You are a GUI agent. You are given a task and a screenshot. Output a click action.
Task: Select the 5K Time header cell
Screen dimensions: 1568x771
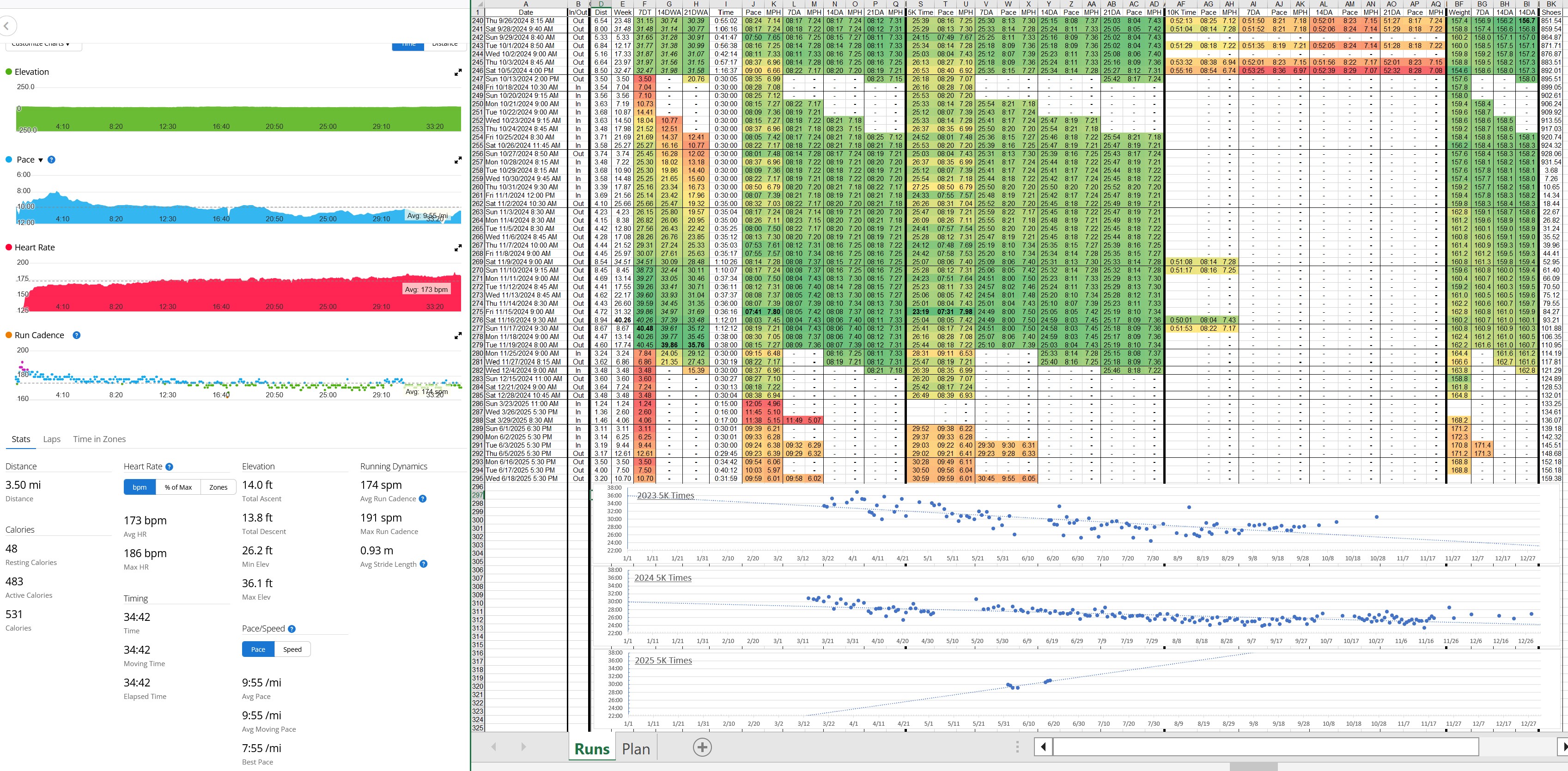click(920, 12)
